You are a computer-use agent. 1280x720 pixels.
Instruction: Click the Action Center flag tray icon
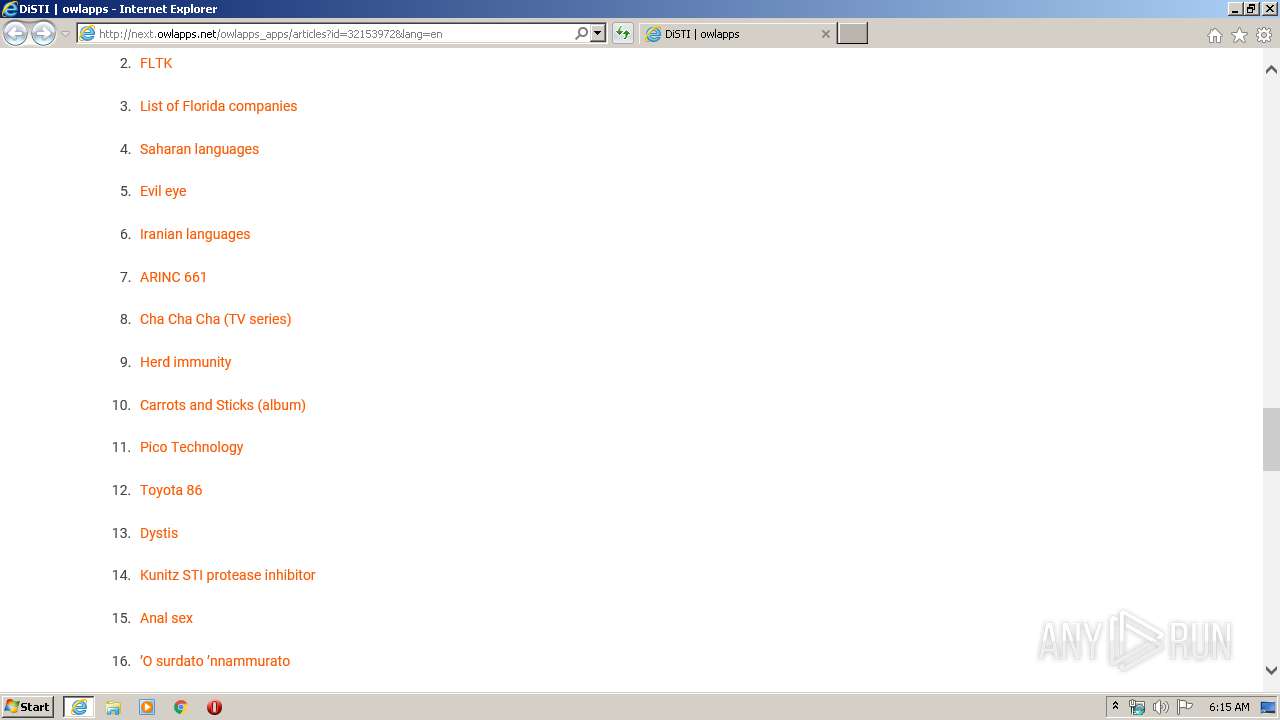coord(1185,707)
